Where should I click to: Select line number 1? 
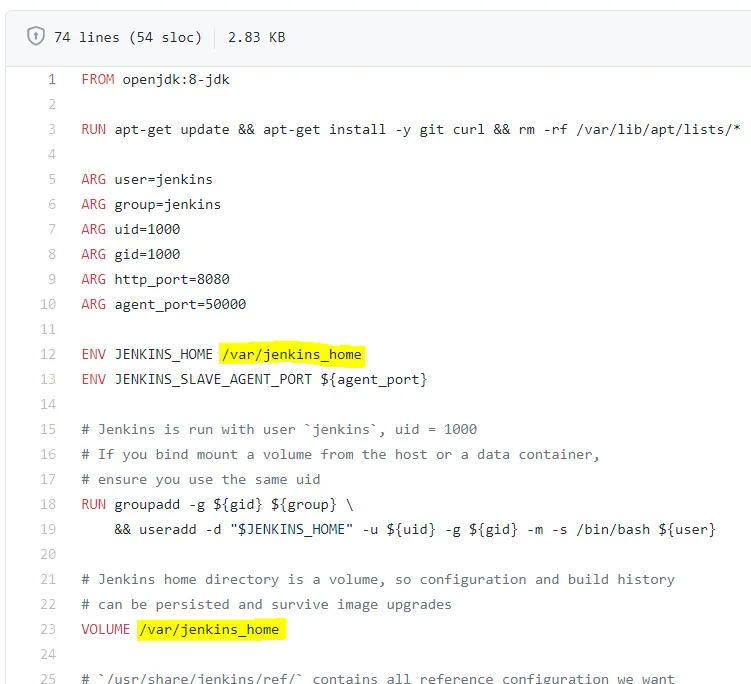(52, 80)
